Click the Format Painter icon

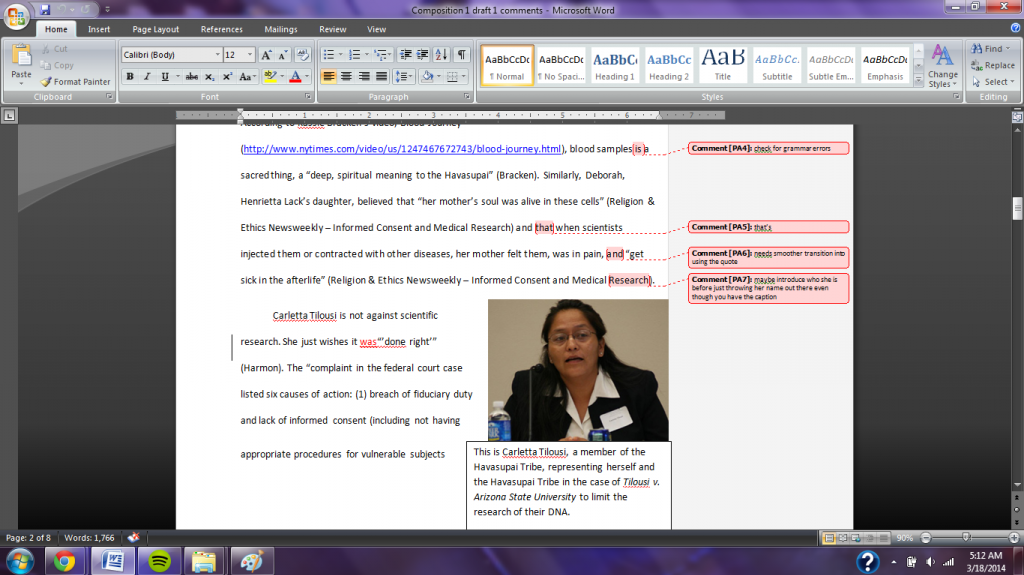point(47,82)
